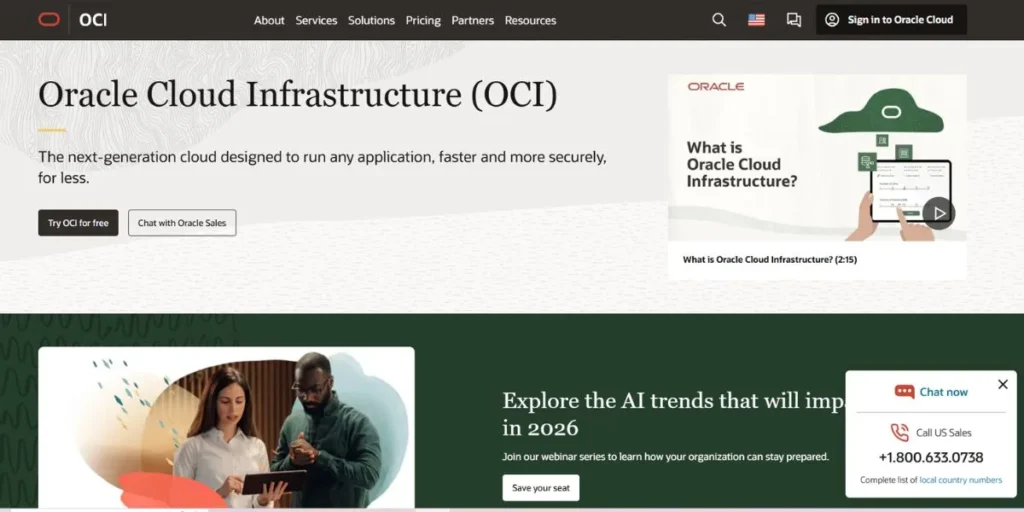Click 'The next-generation cloud' tagline text
The height and width of the screenshot is (512, 1024).
coord(322,167)
